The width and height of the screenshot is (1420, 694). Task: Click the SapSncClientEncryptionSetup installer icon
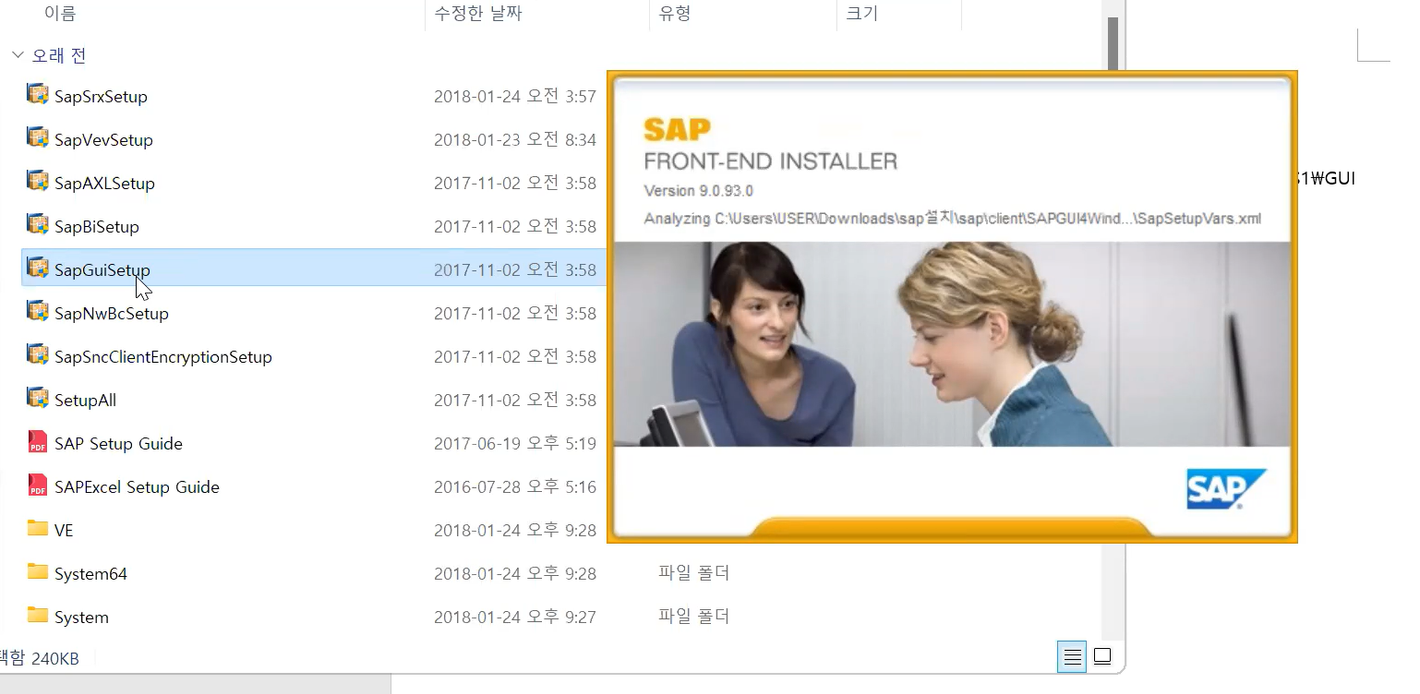click(38, 354)
